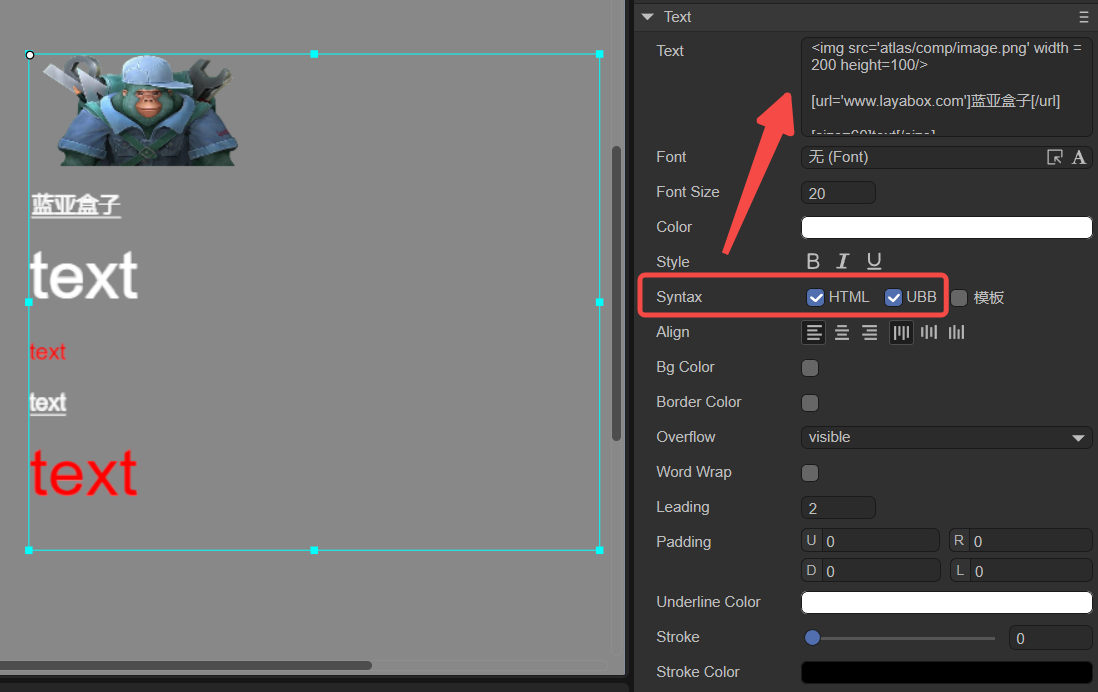
Task: Open font picker icon in Font field
Action: (x=1054, y=157)
